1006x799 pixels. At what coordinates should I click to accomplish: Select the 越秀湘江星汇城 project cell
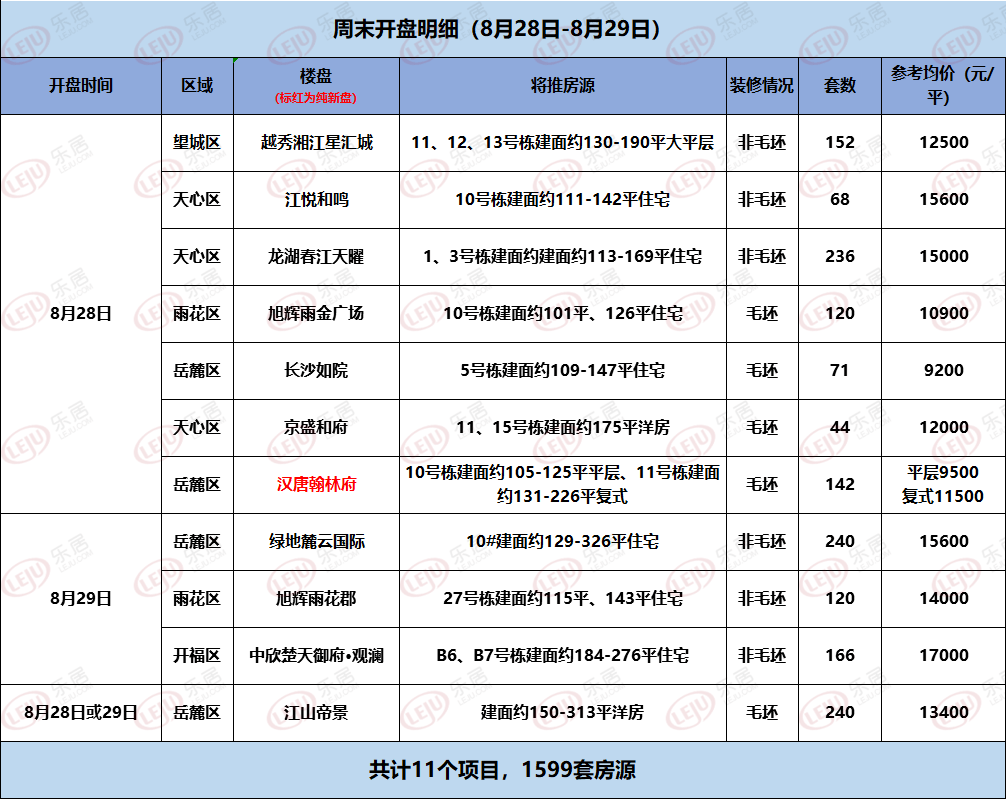click(x=316, y=142)
